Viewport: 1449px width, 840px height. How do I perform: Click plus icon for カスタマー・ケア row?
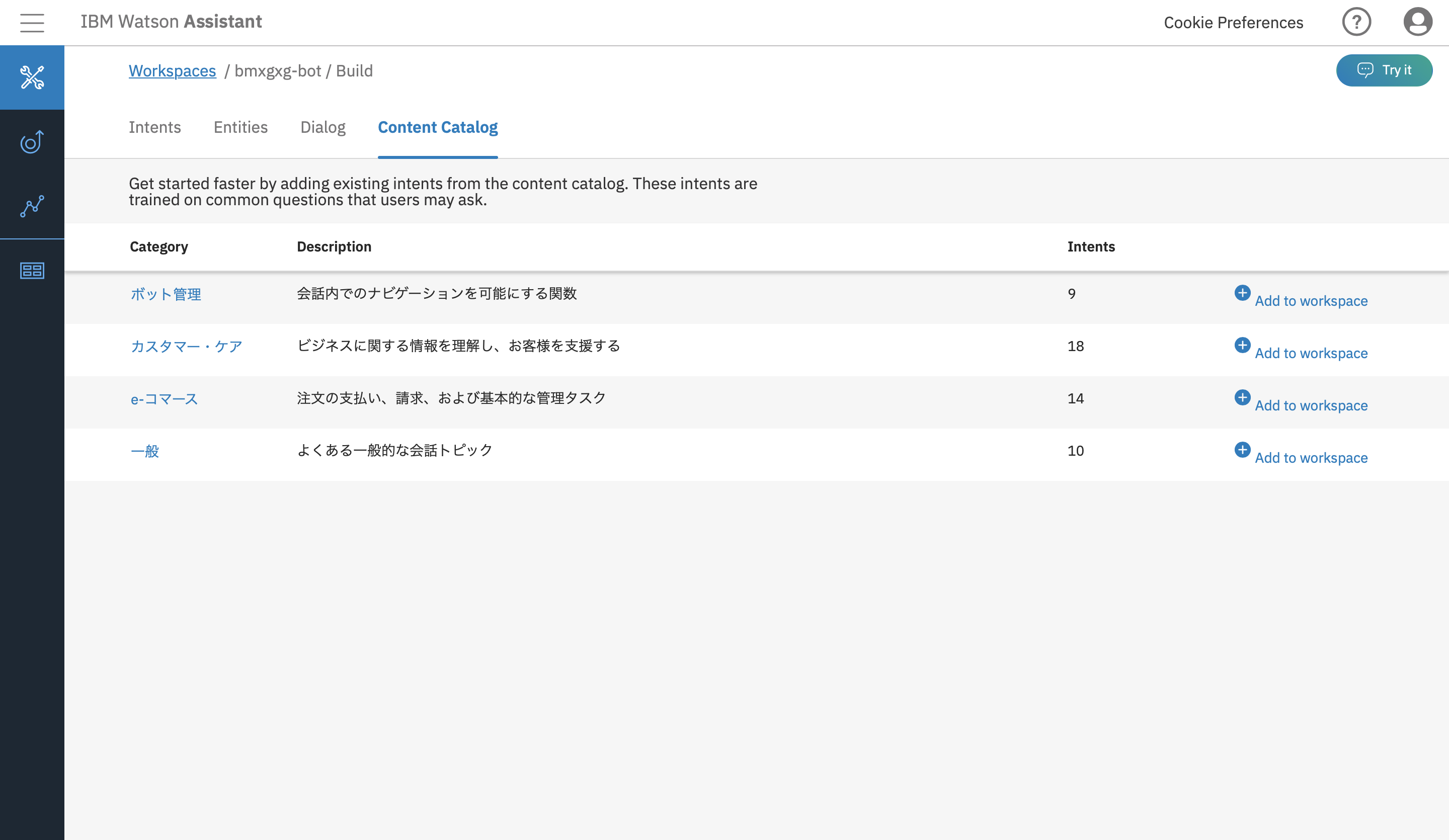coord(1242,345)
